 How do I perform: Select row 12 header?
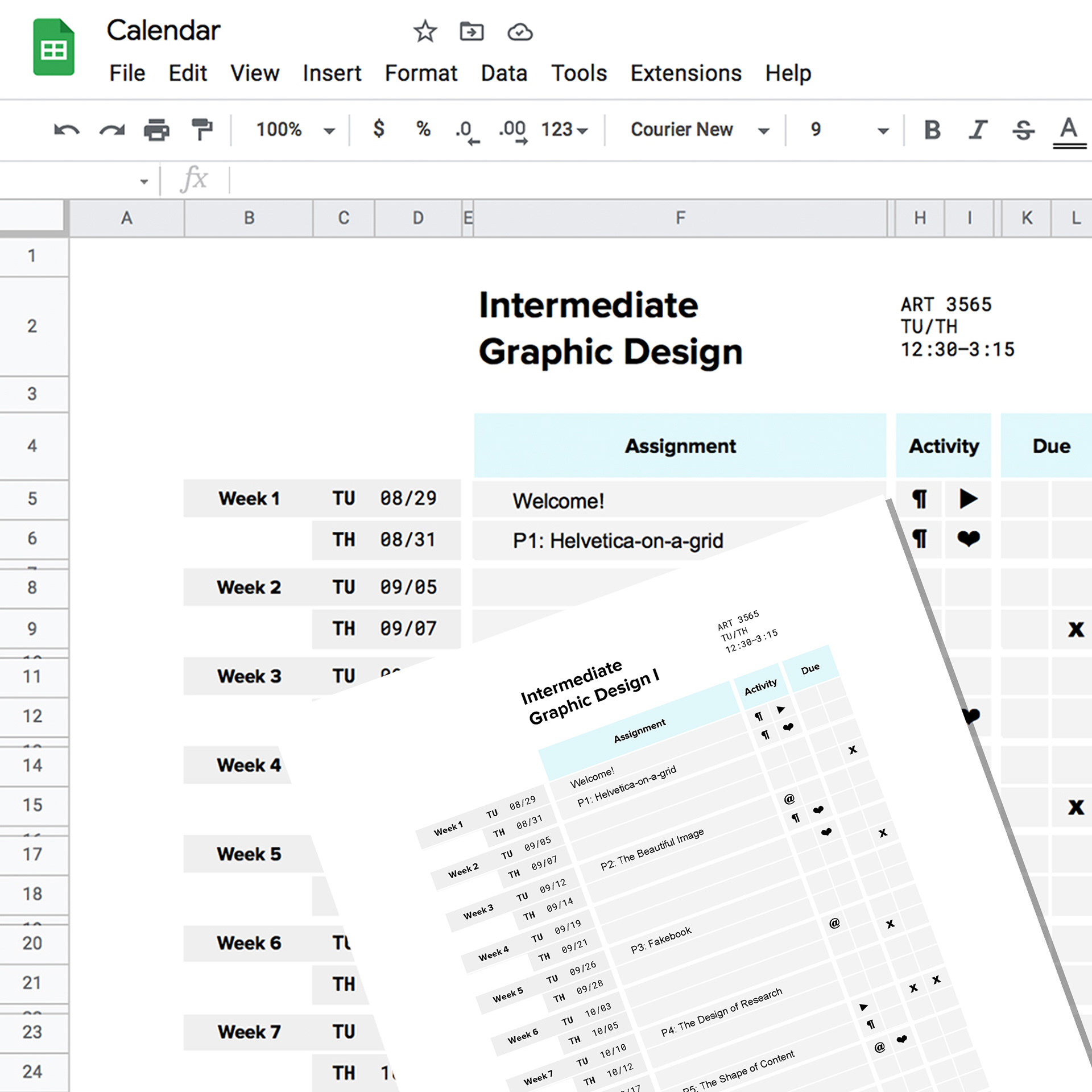click(33, 716)
